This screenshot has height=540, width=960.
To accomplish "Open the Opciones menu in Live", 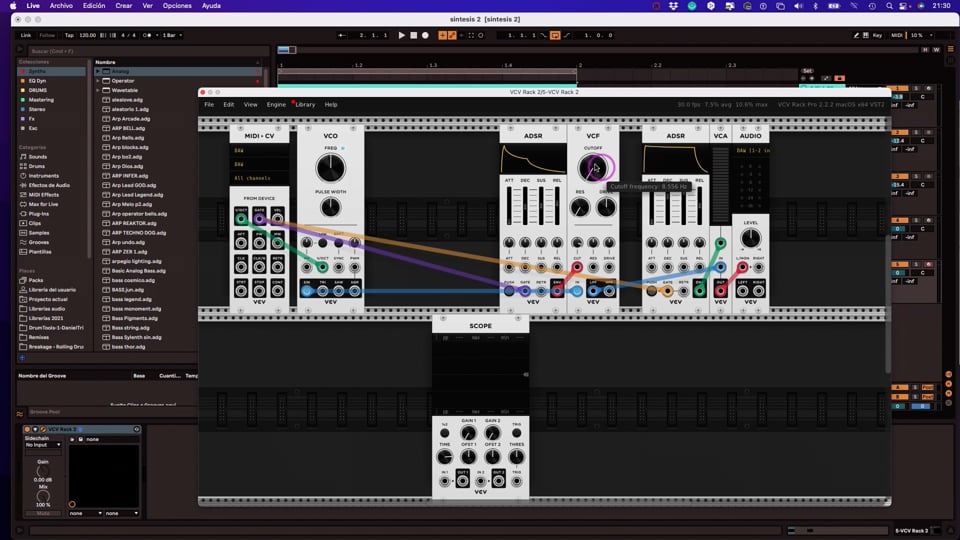I will 177,6.
